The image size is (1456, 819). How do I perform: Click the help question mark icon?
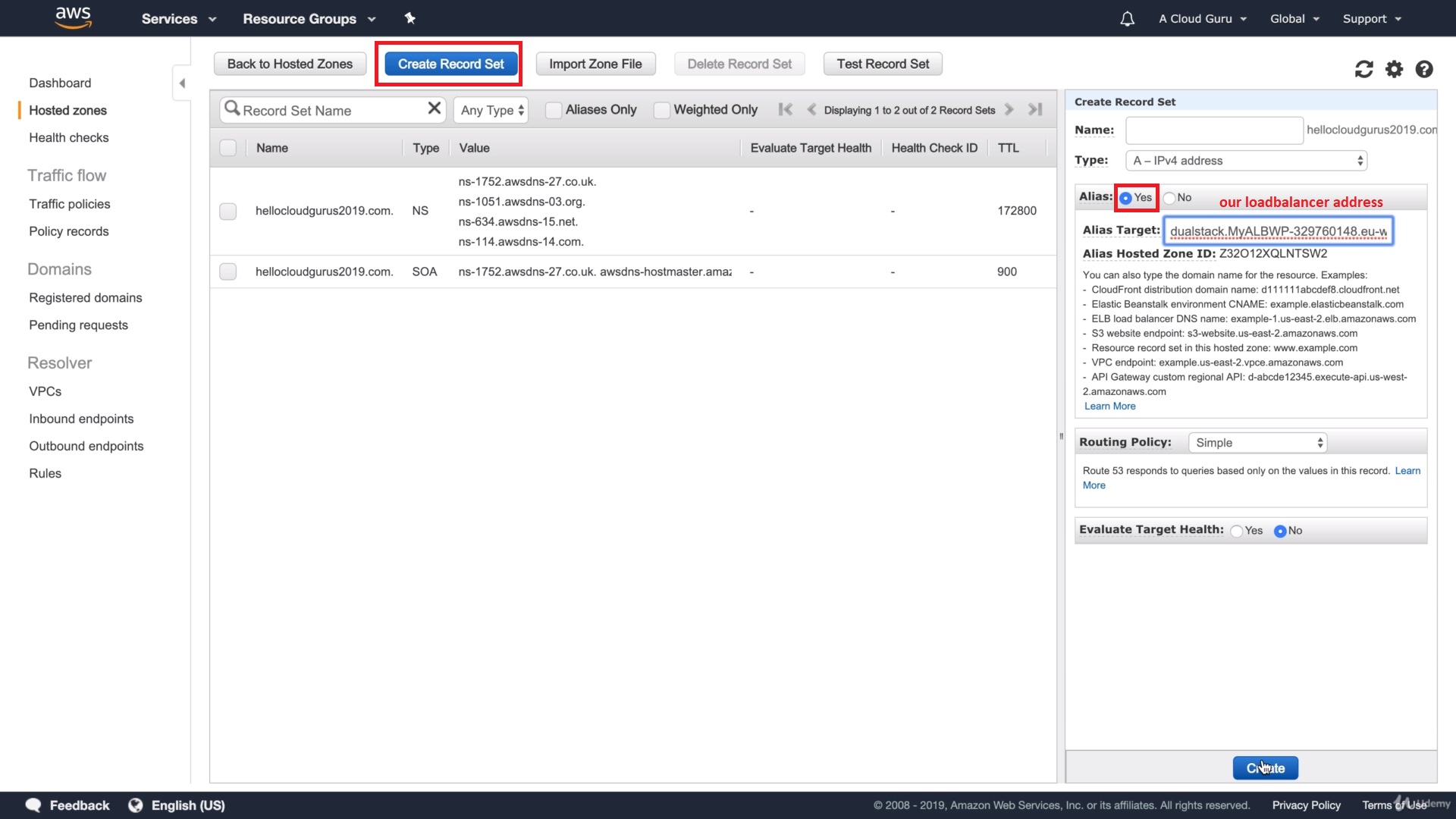point(1424,69)
